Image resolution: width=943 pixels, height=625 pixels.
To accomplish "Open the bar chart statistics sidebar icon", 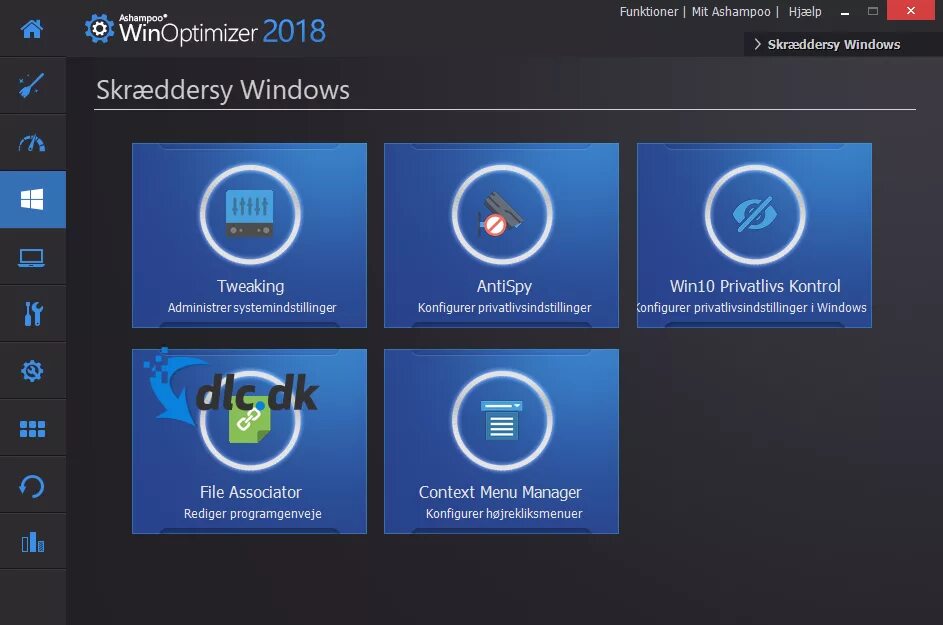I will 32,541.
